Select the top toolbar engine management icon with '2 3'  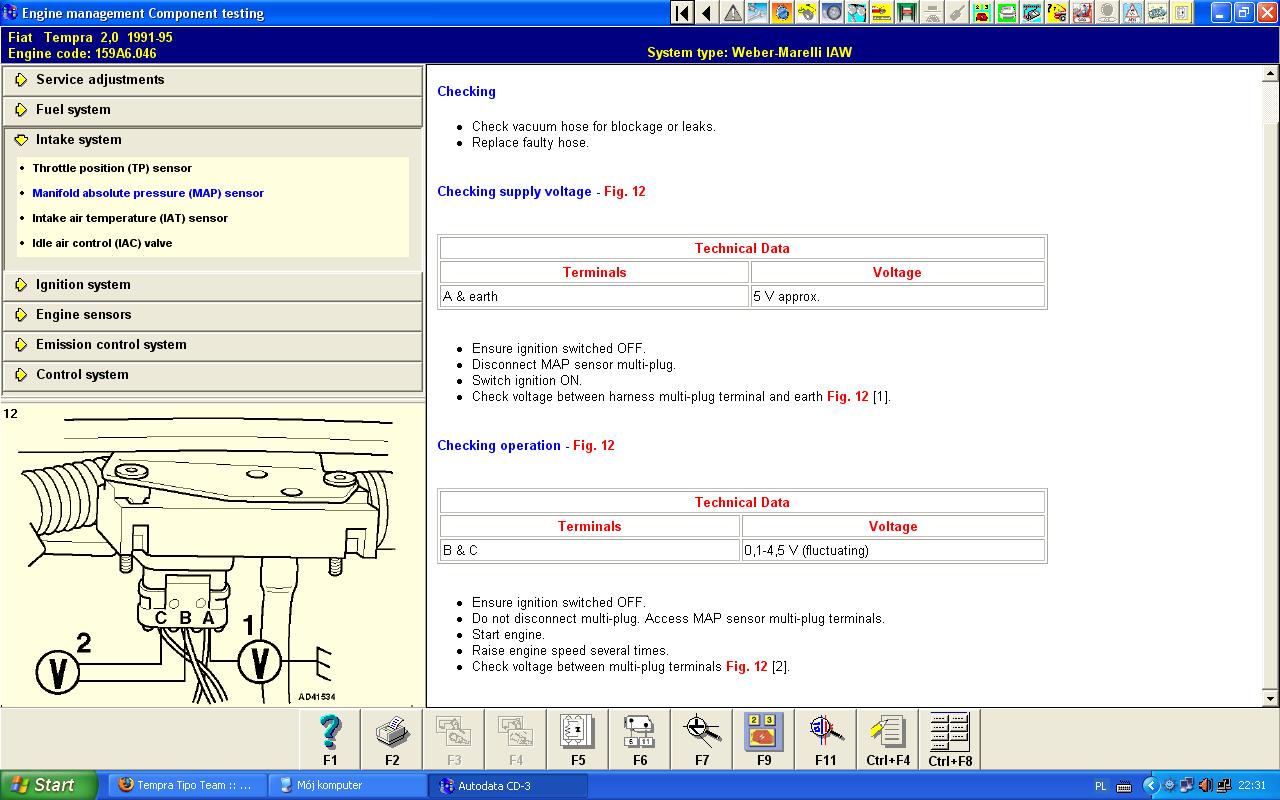click(x=981, y=13)
